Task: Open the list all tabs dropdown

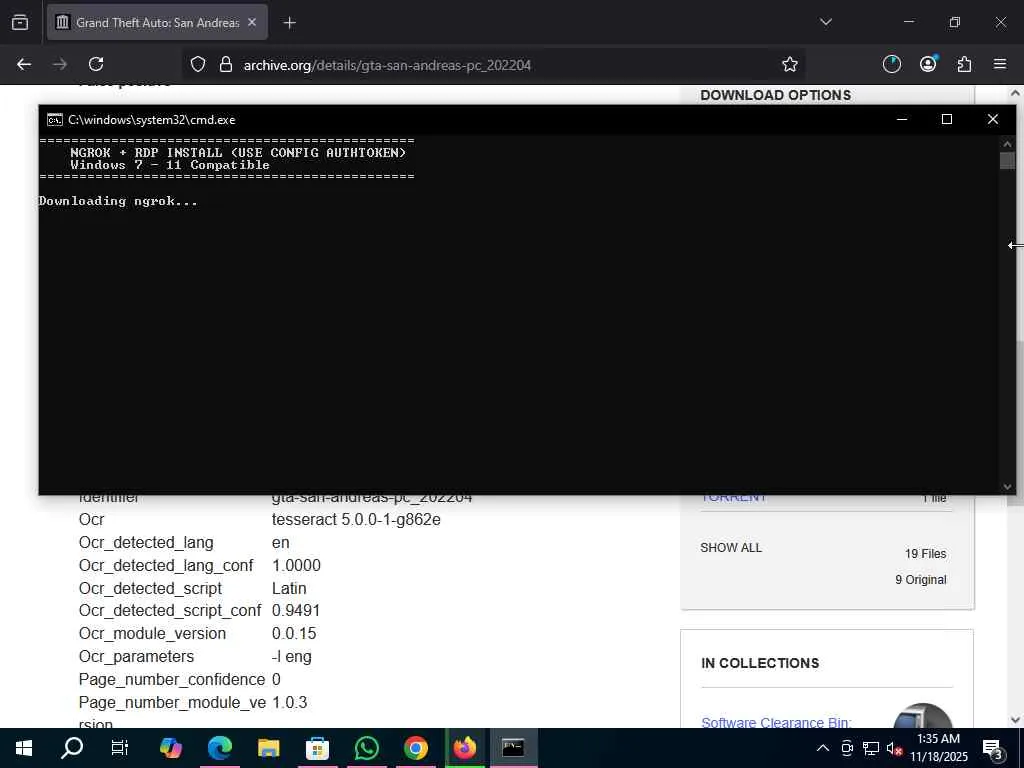Action: click(x=825, y=22)
